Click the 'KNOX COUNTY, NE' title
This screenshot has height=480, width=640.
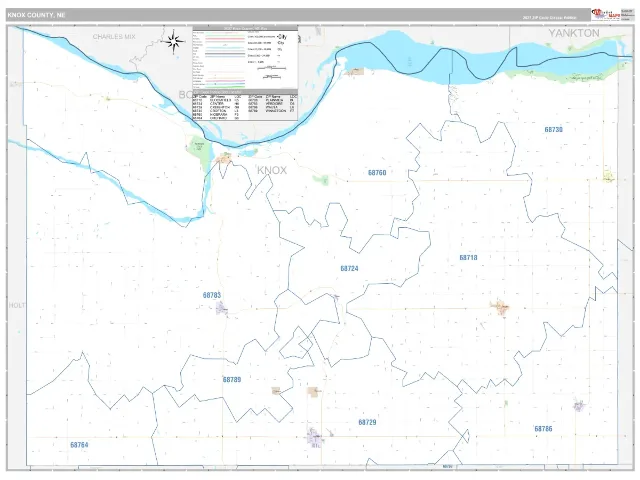click(36, 15)
